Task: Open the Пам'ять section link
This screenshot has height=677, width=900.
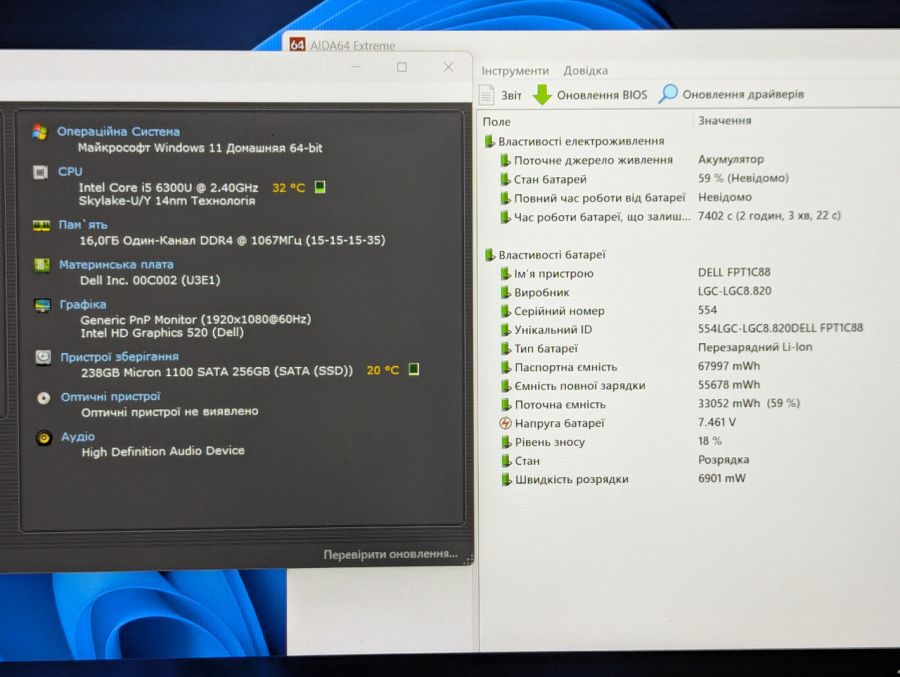Action: click(83, 225)
